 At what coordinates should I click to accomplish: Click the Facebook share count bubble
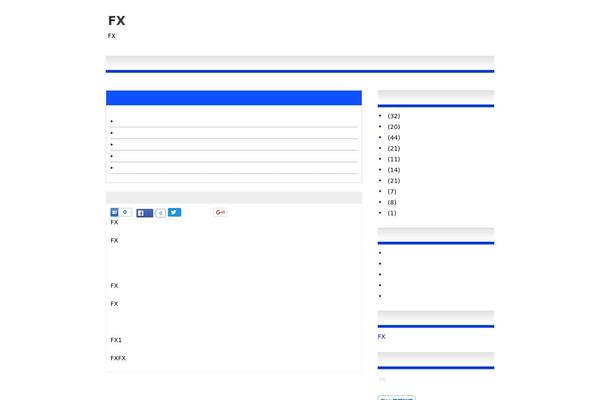click(161, 213)
